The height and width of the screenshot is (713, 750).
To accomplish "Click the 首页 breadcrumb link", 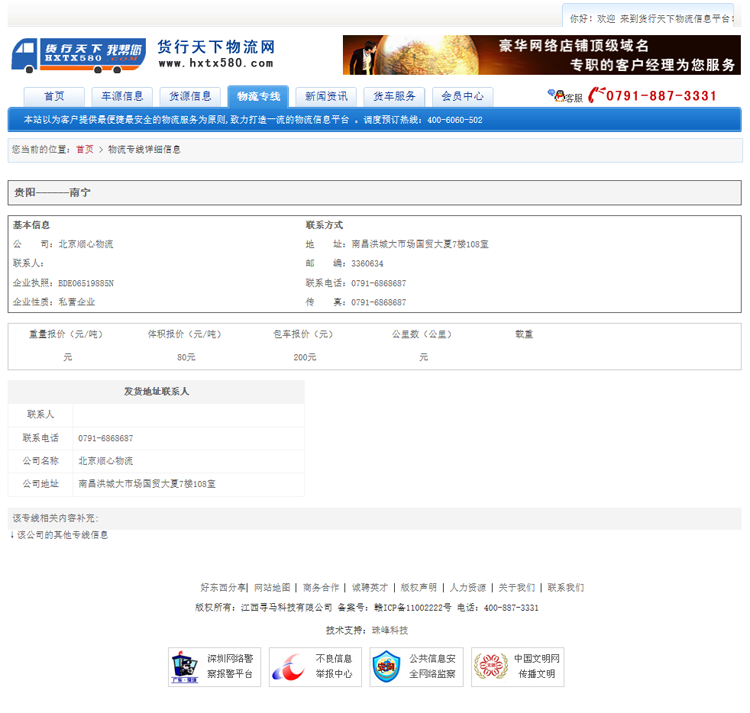I will pos(85,150).
